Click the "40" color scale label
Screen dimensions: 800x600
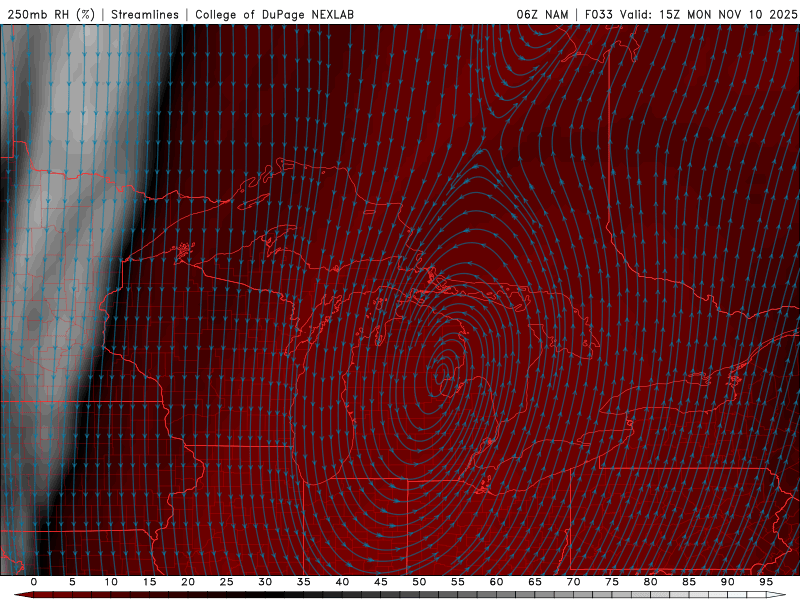pyautogui.click(x=342, y=582)
